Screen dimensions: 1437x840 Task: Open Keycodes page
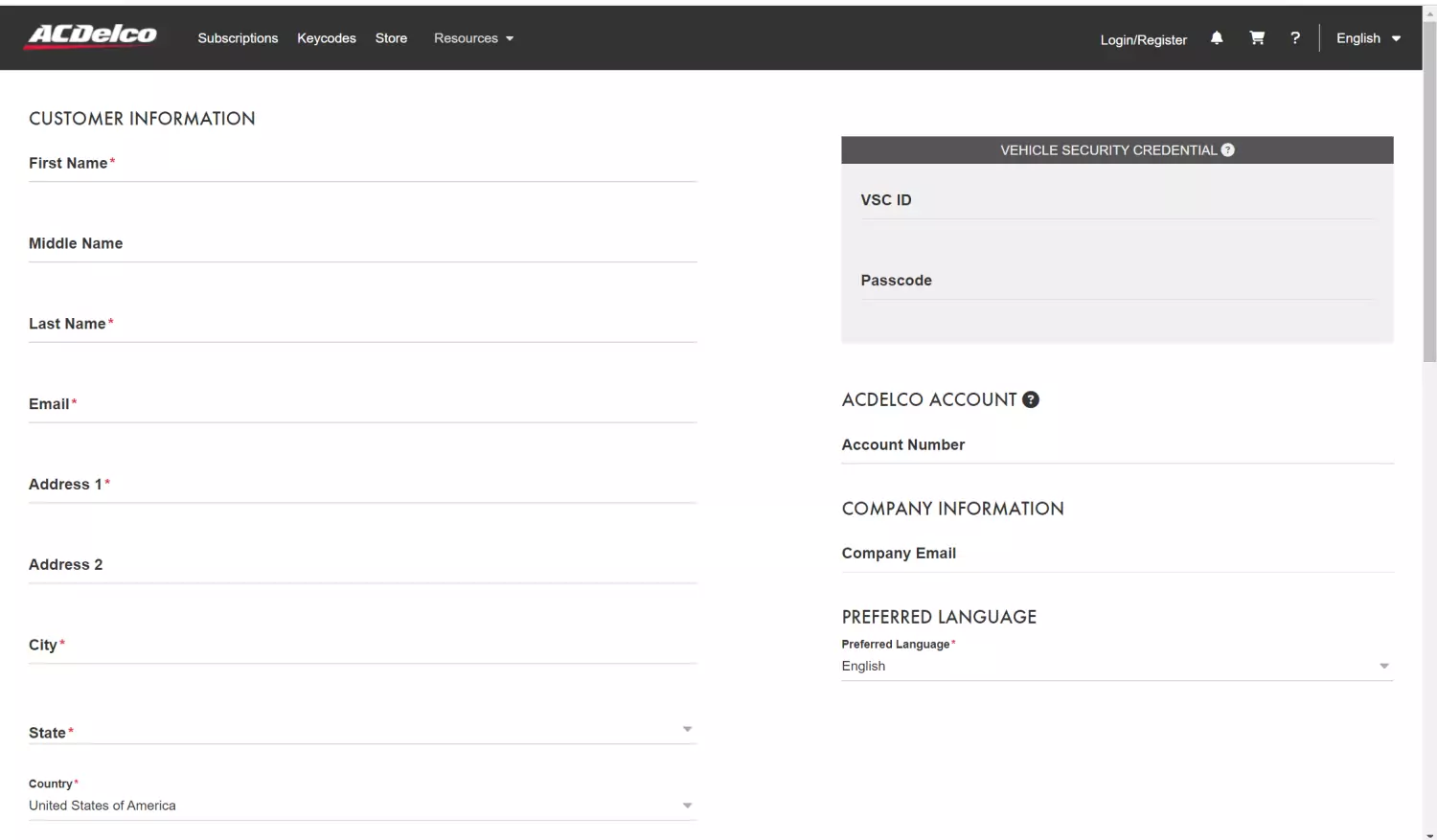click(327, 38)
